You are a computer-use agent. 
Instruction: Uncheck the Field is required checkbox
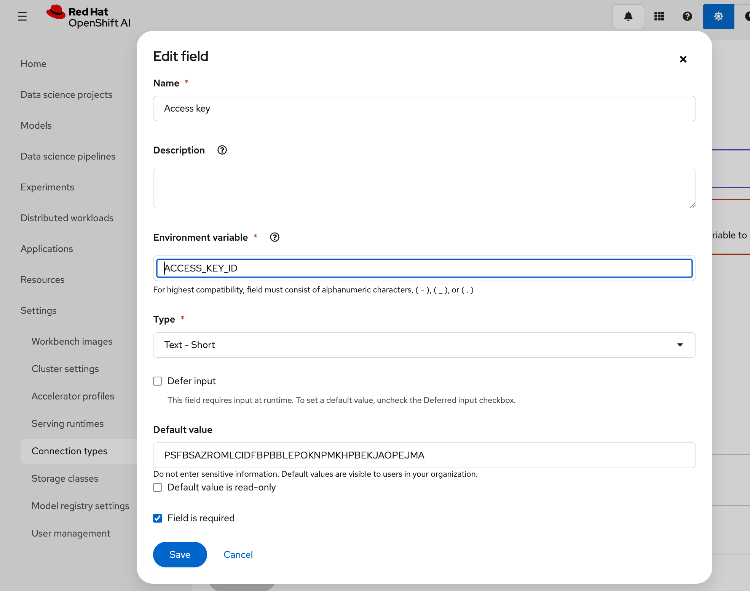coord(158,518)
